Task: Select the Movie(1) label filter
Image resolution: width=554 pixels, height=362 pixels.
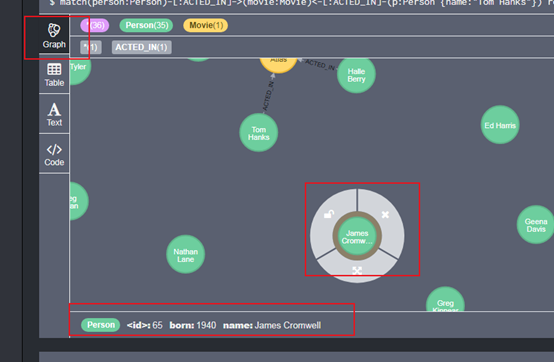Action: click(x=206, y=25)
